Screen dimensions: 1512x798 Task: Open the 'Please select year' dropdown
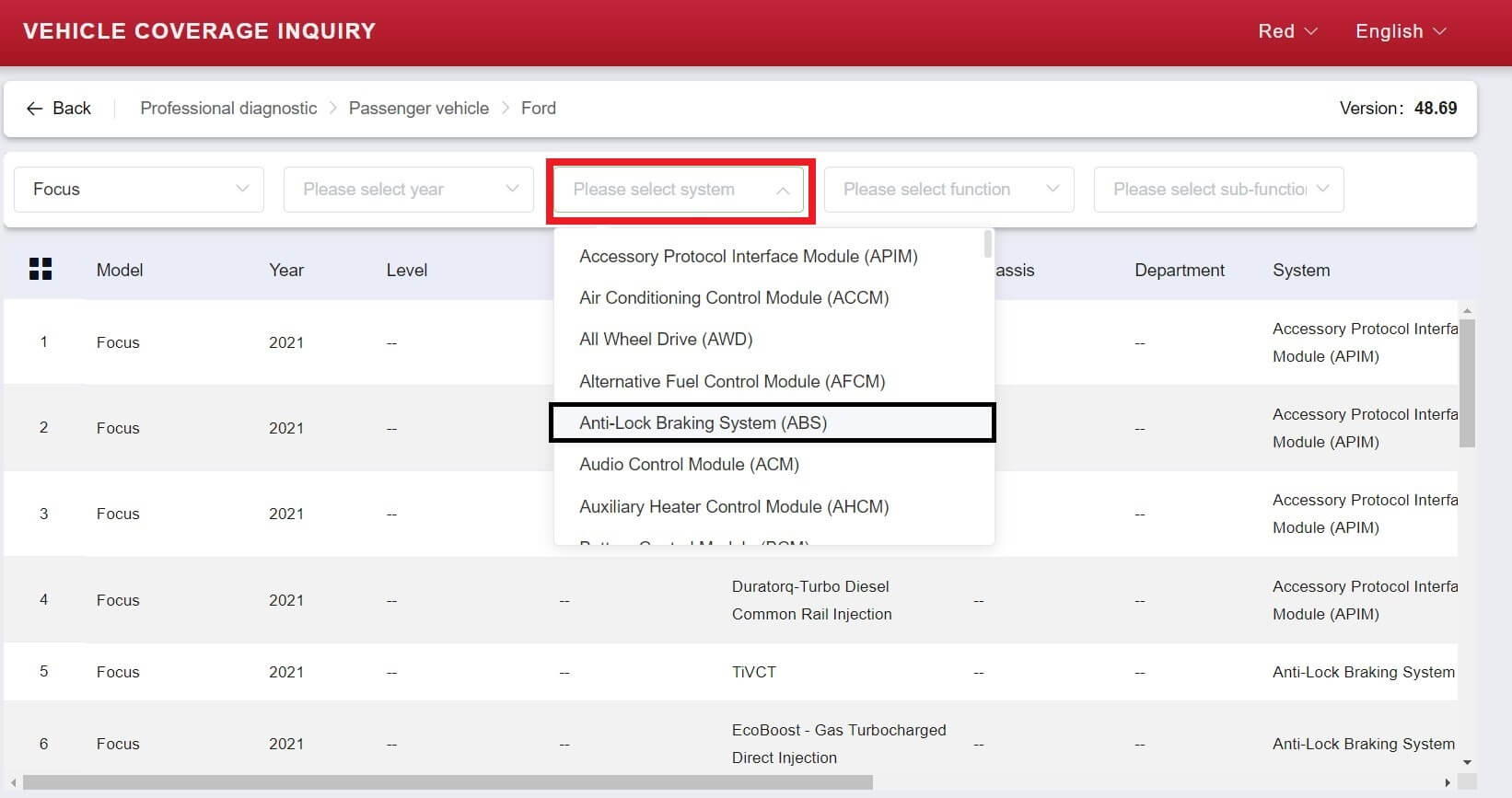409,190
